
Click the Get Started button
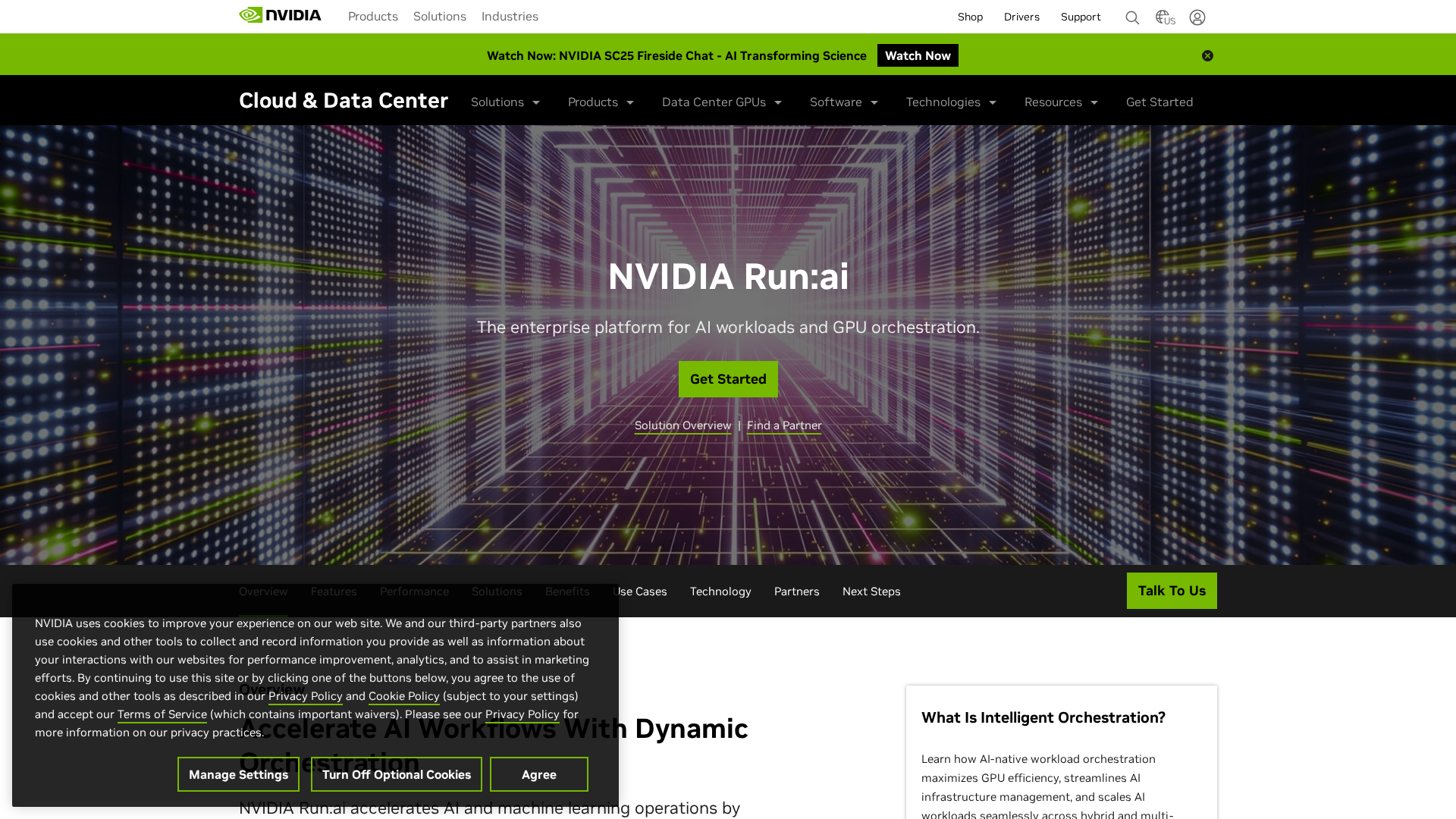[x=727, y=378]
